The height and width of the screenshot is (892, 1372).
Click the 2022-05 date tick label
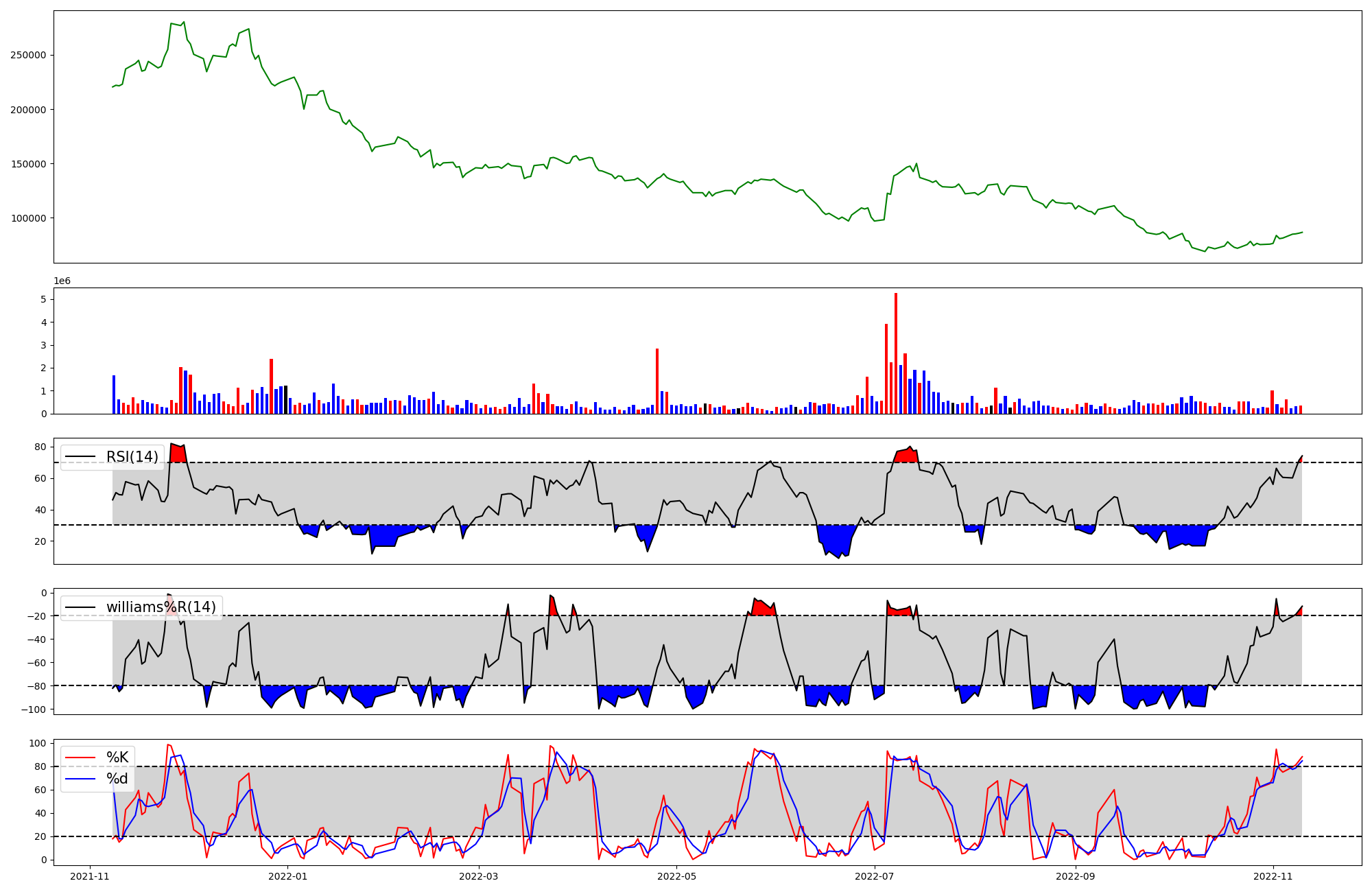(x=677, y=876)
